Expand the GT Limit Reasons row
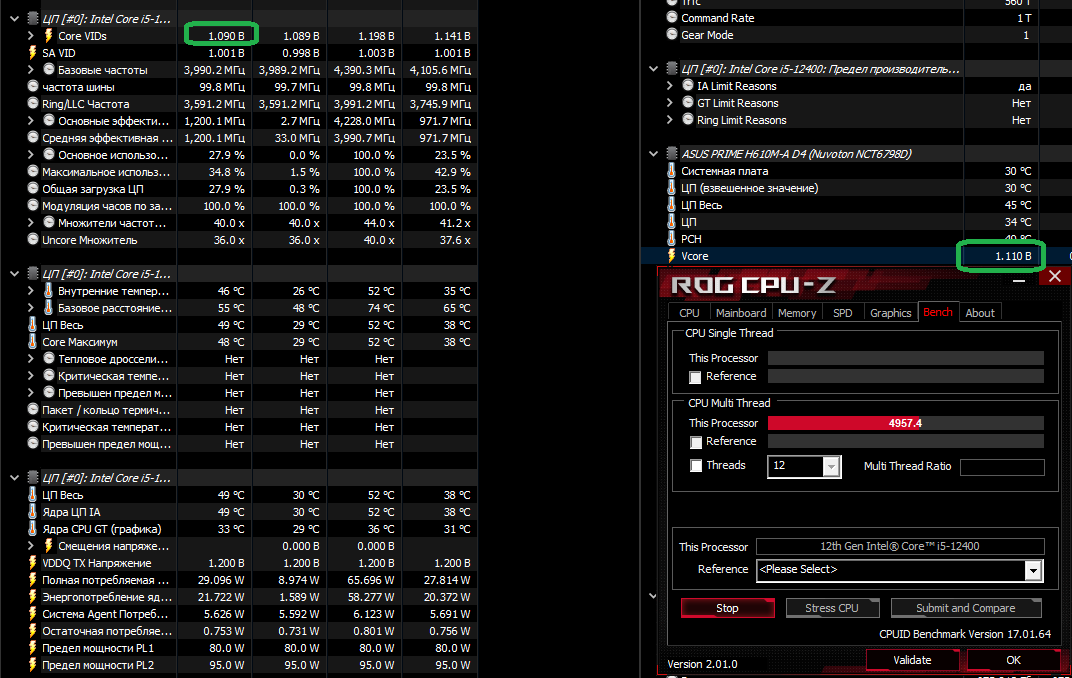Screen dimensions: 1072x678 point(670,103)
